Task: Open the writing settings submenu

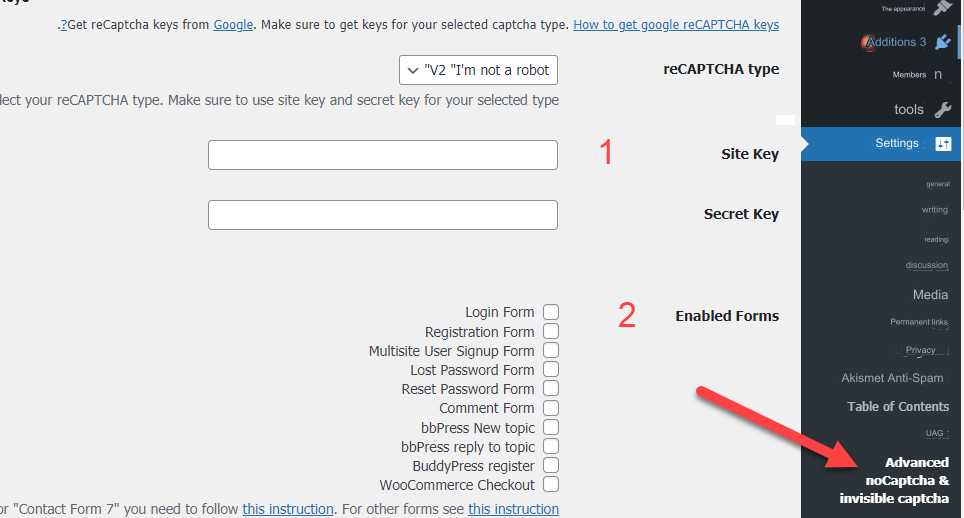Action: pyautogui.click(x=934, y=210)
